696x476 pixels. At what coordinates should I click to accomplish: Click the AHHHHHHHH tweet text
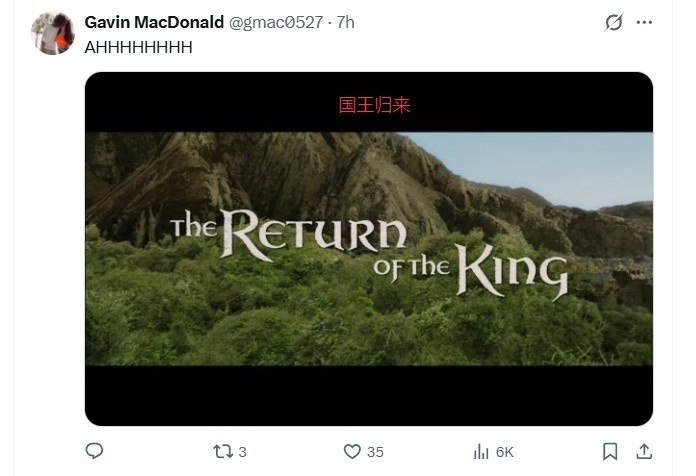[138, 46]
